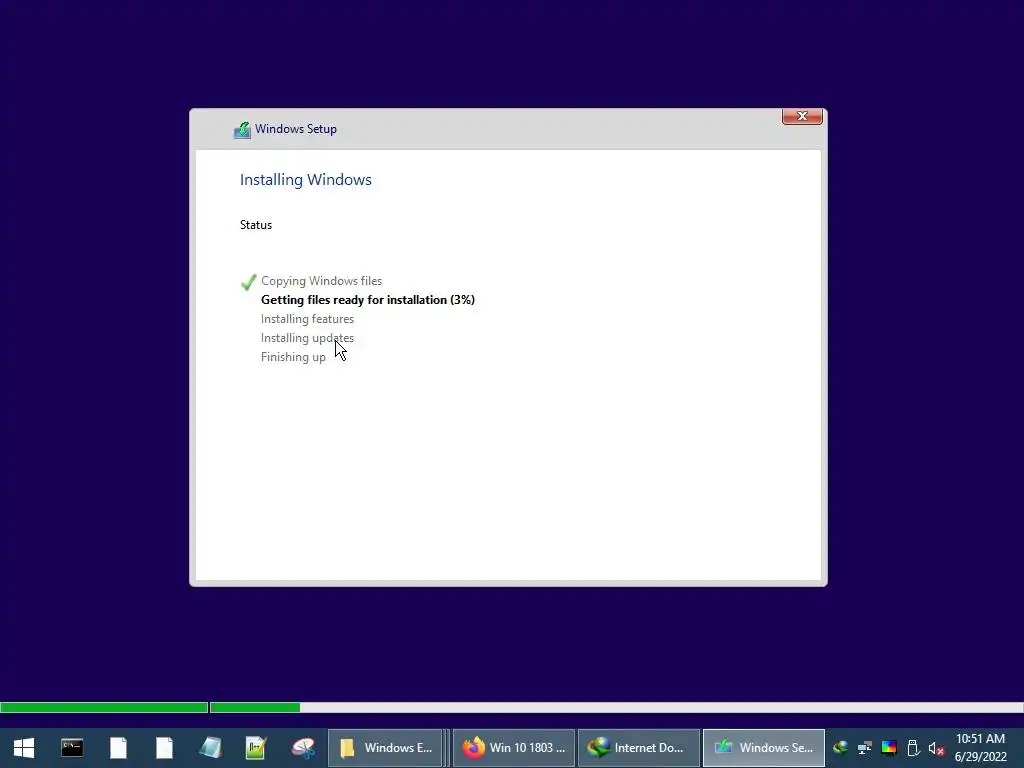1024x768 pixels.
Task: Click the "Finishing up" status line
Action: coord(293,357)
